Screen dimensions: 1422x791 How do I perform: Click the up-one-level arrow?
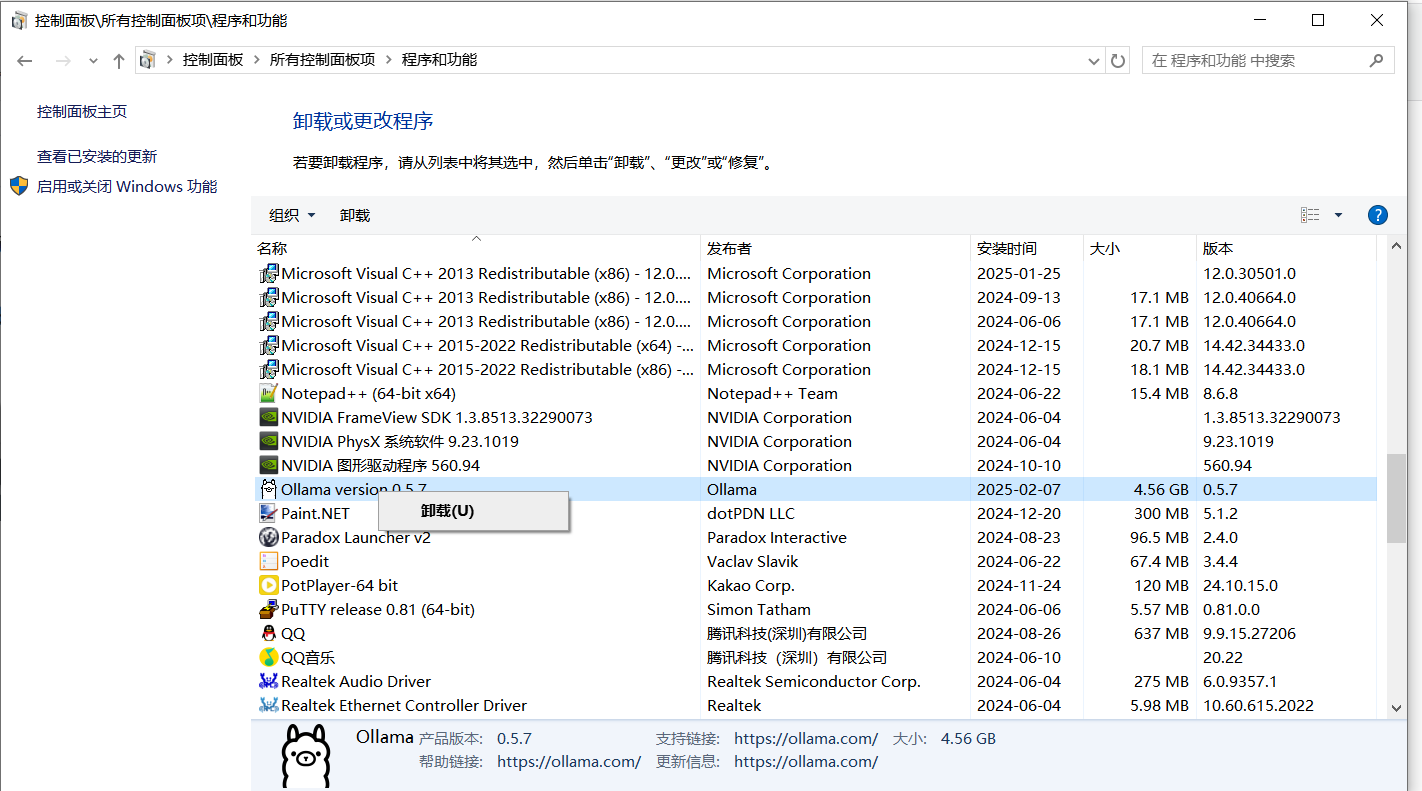click(x=119, y=61)
